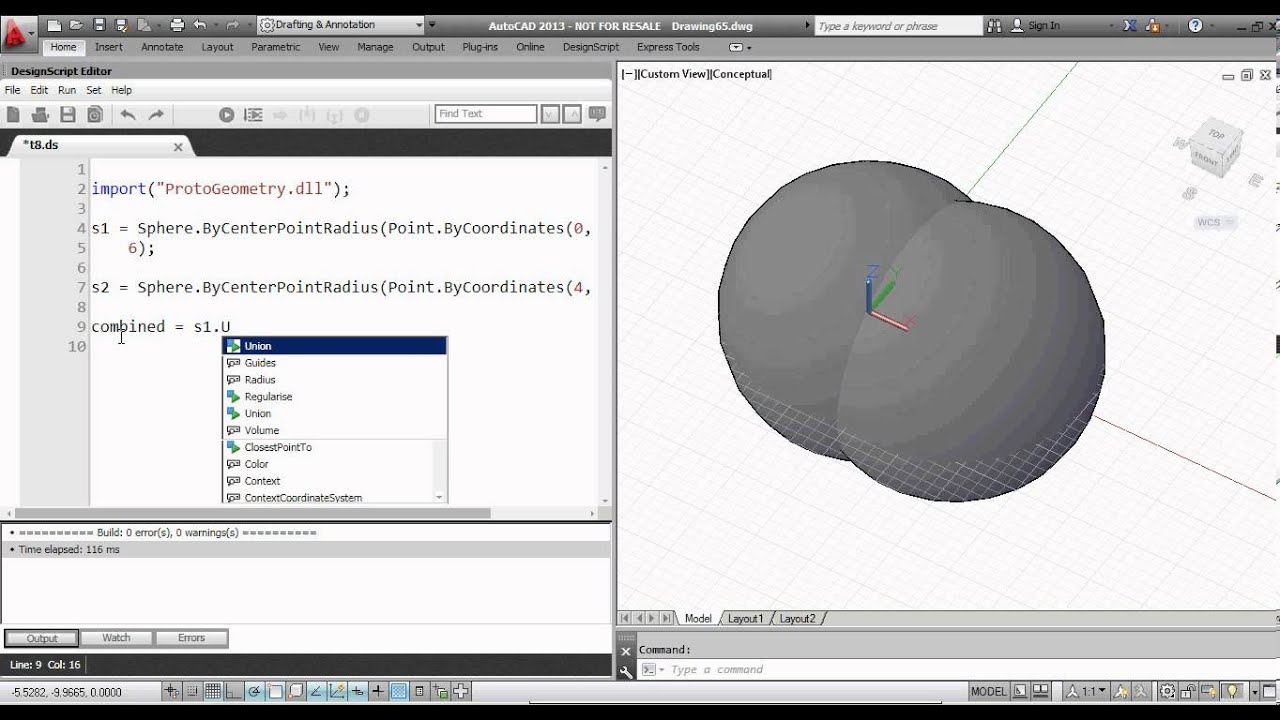Switch to the Errors tab

(191, 638)
